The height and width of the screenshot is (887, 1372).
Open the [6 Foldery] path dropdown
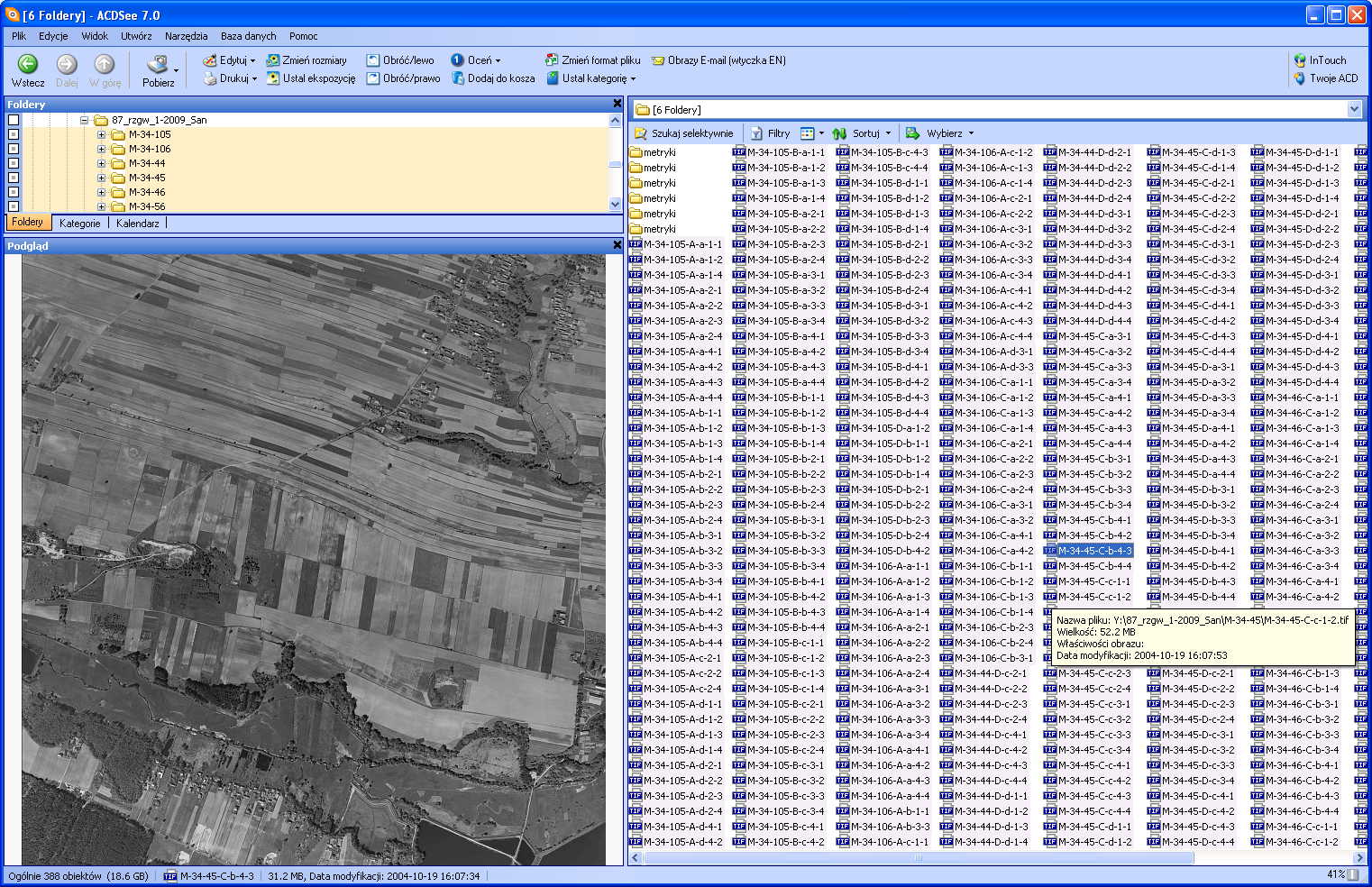click(x=1353, y=109)
